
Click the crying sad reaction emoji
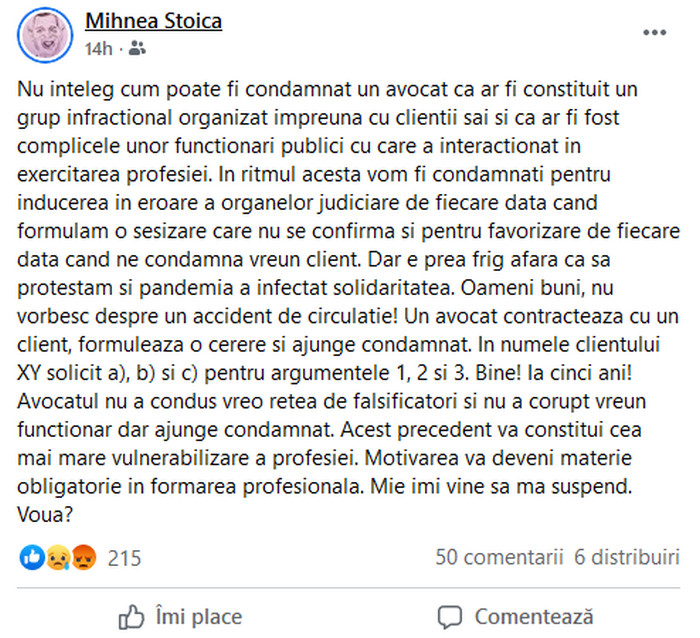click(x=58, y=558)
